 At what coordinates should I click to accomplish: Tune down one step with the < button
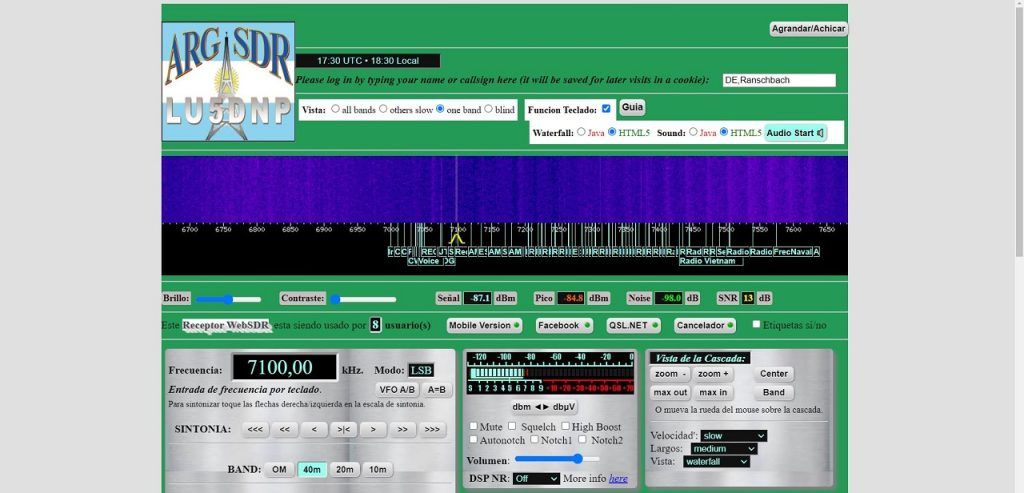tap(314, 430)
